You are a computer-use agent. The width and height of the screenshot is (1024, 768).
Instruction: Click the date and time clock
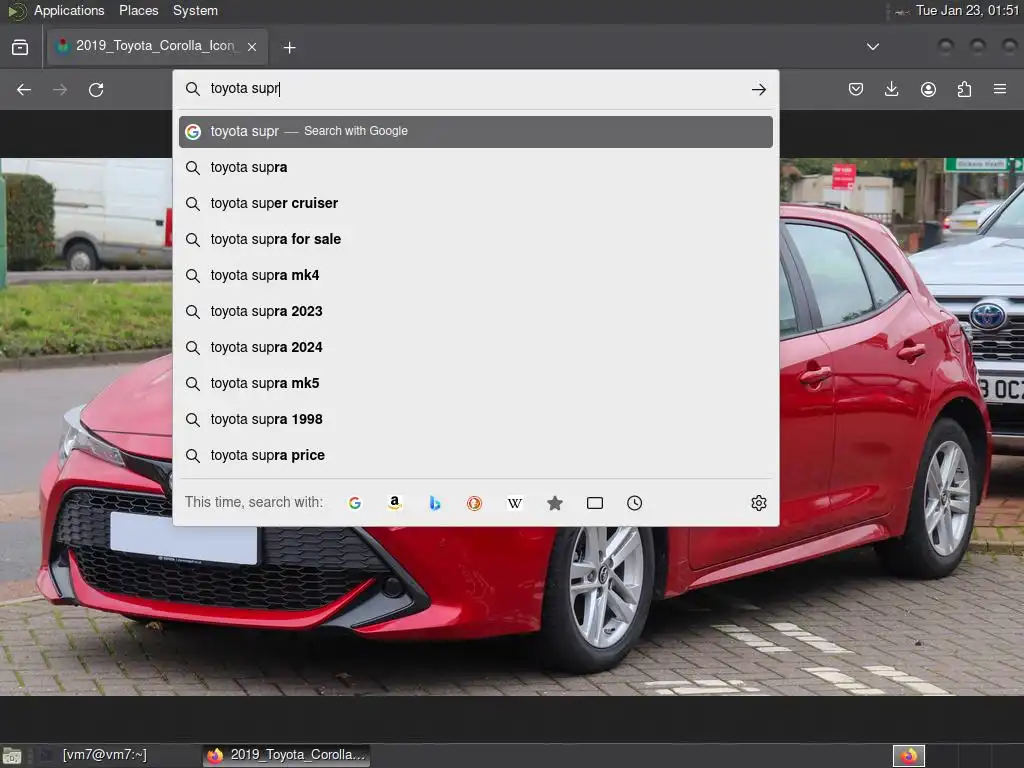tap(967, 10)
